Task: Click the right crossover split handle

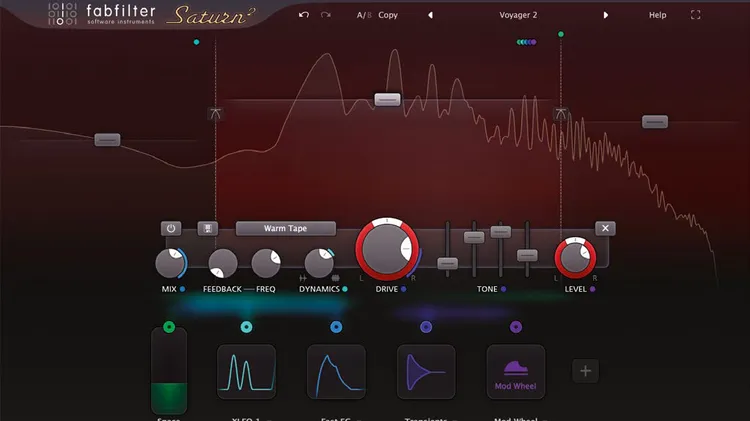Action: pos(561,114)
